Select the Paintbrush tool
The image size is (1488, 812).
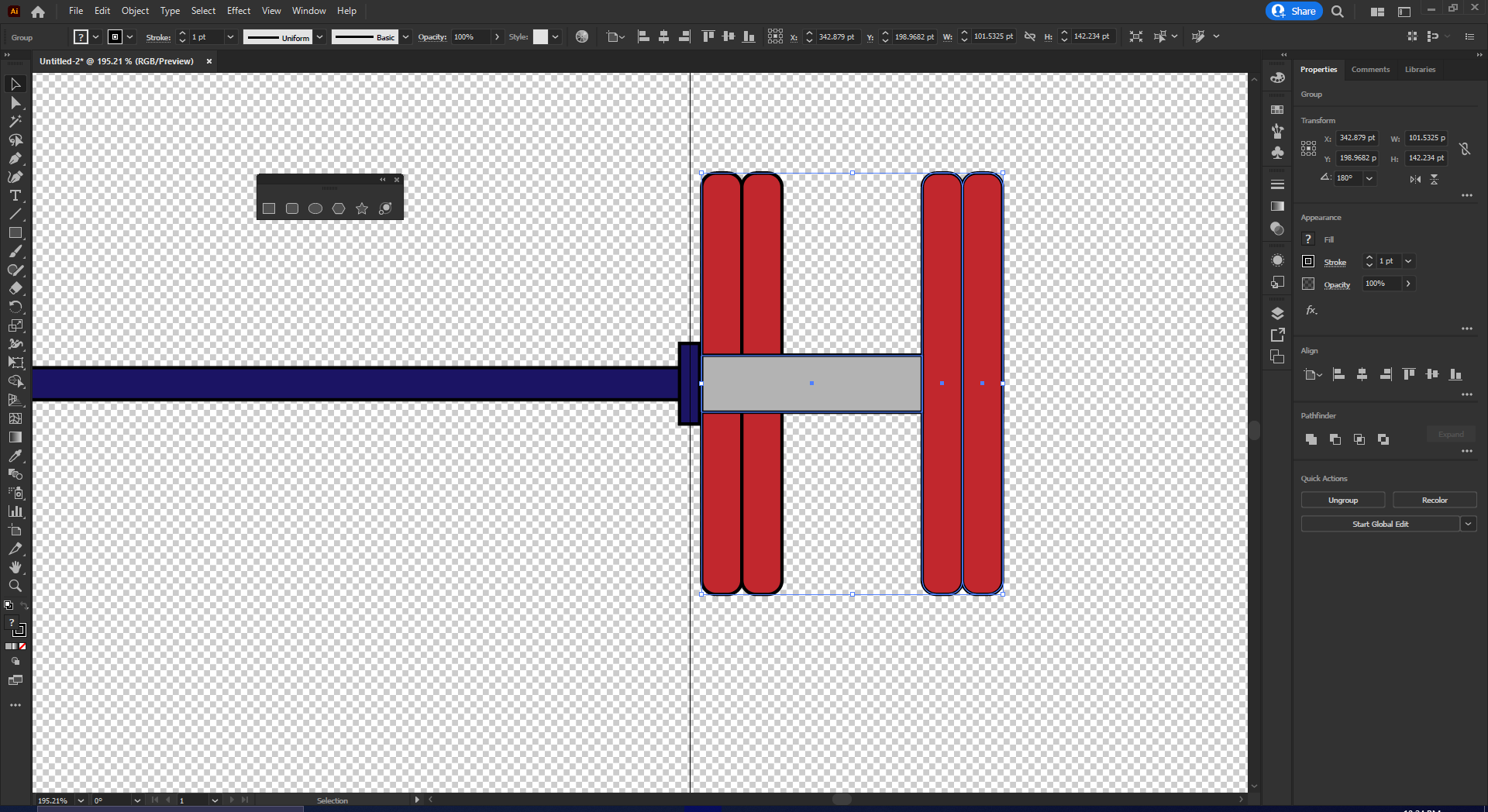point(15,251)
